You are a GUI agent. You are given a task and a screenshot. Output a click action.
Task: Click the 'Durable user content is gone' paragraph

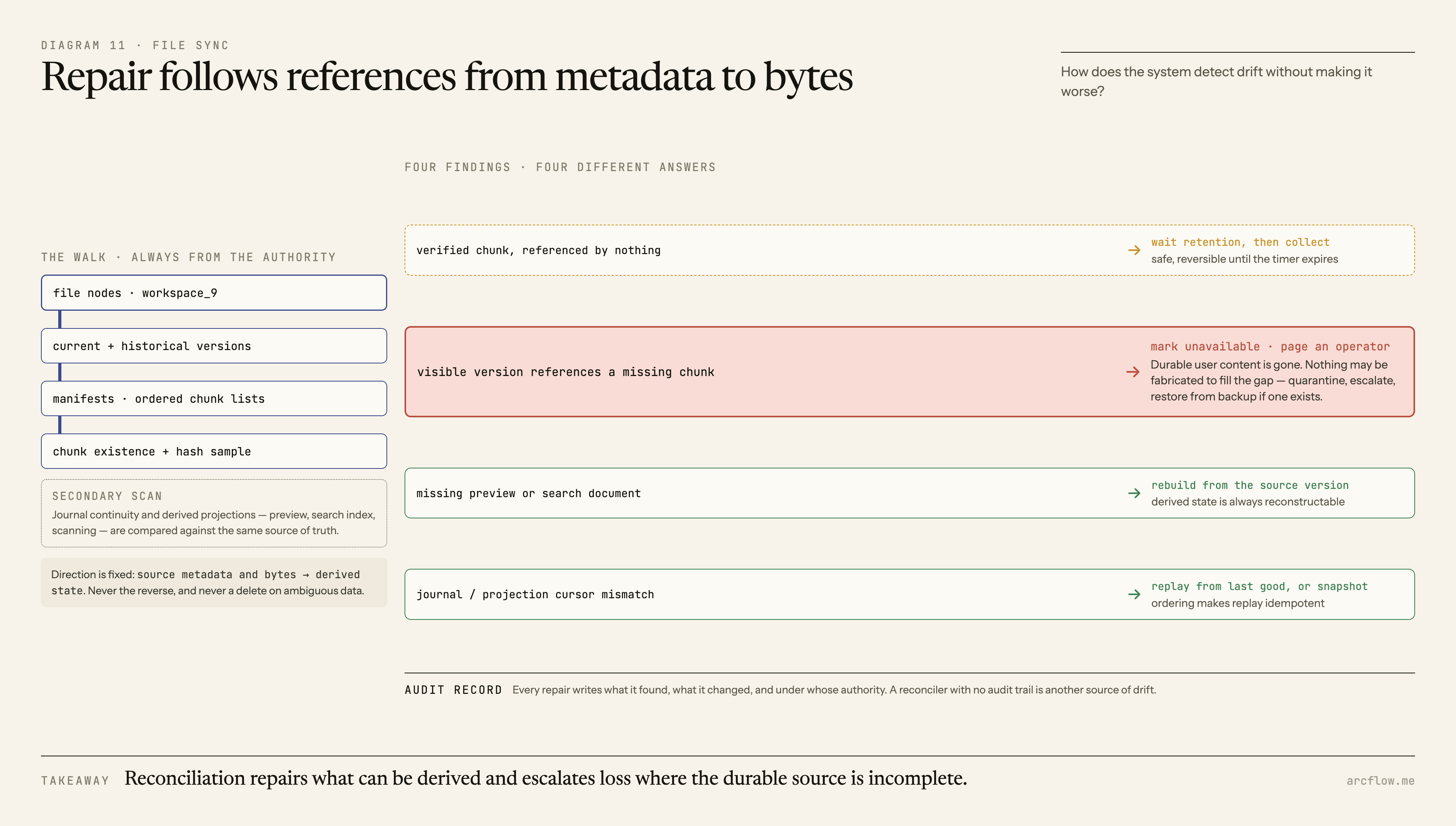(x=1273, y=381)
